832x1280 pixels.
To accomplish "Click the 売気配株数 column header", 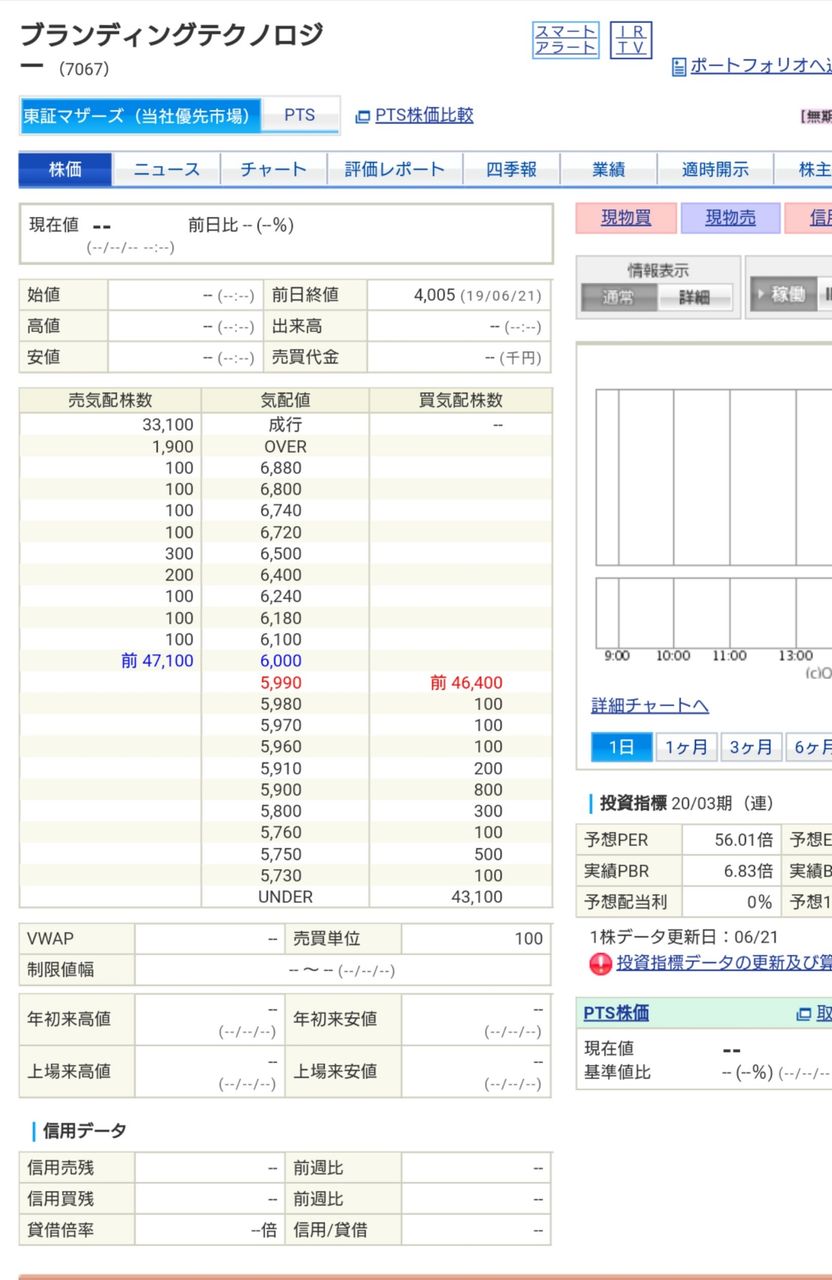I will point(110,401).
